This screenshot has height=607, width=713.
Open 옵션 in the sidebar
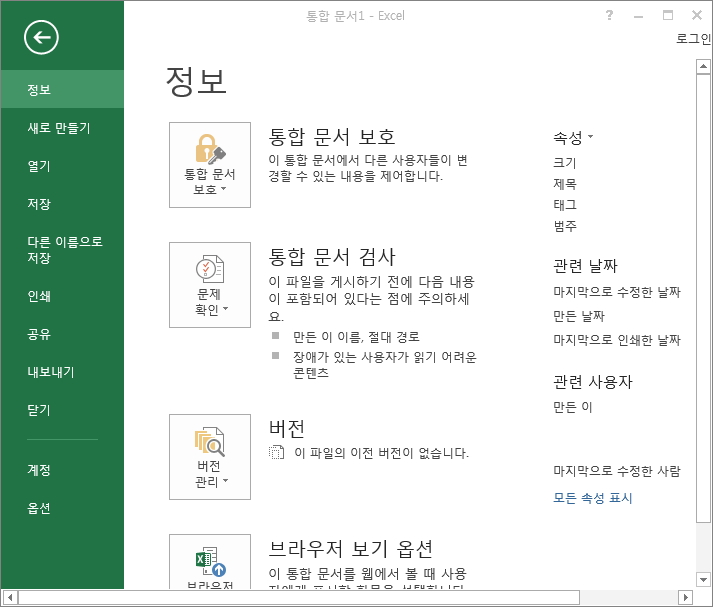click(x=62, y=508)
